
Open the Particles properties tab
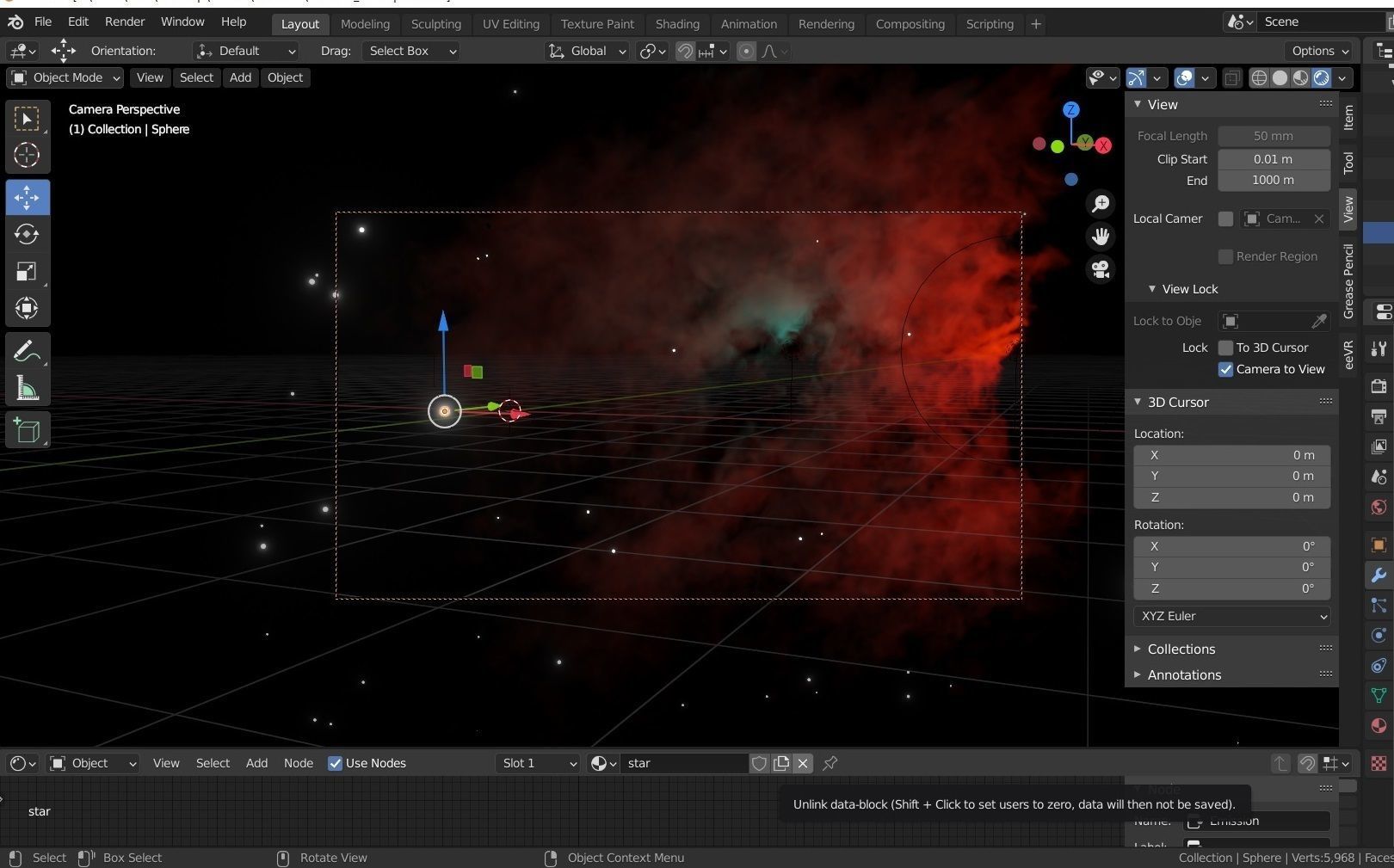coord(1379,606)
